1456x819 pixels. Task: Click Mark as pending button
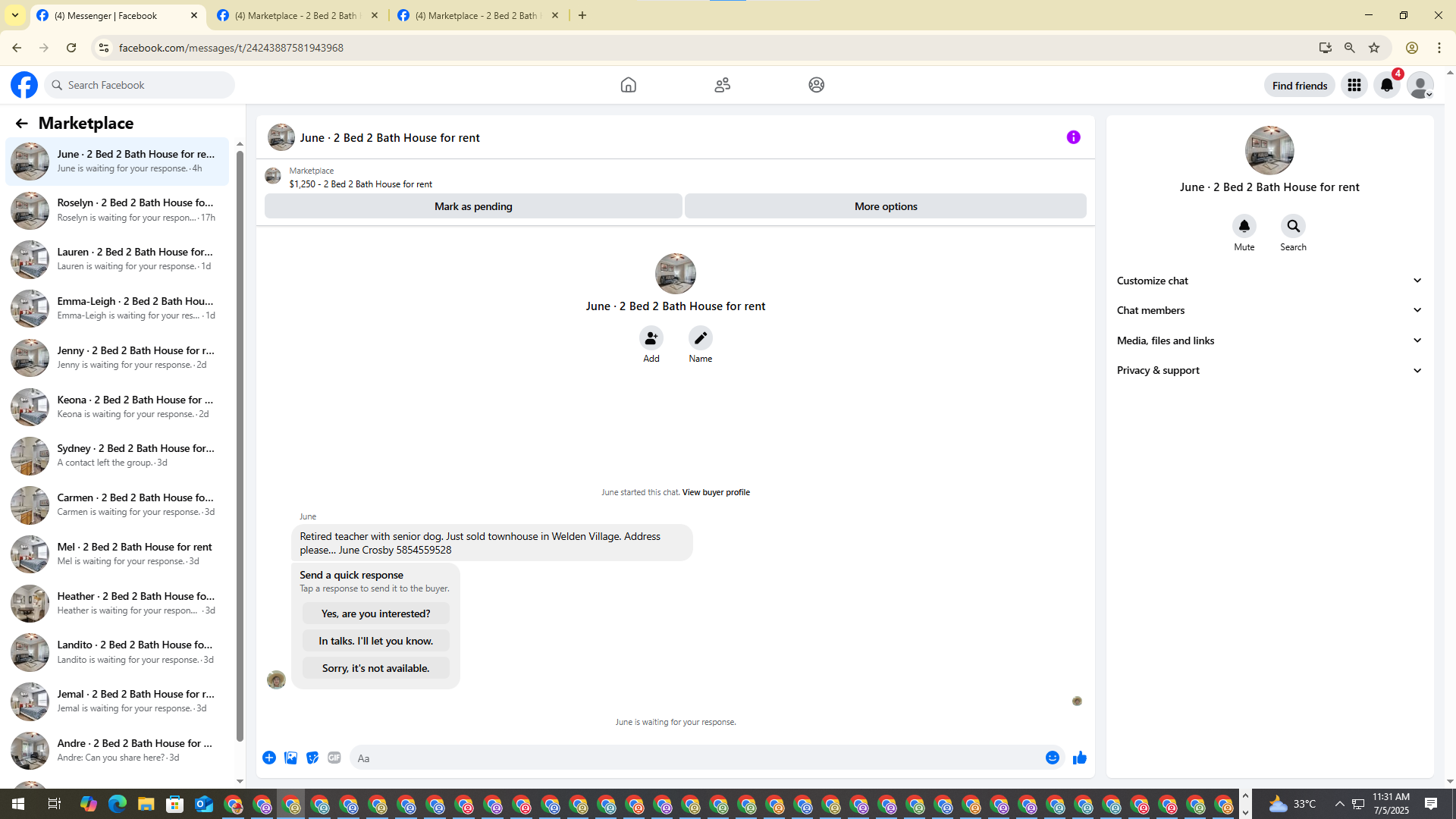tap(472, 206)
